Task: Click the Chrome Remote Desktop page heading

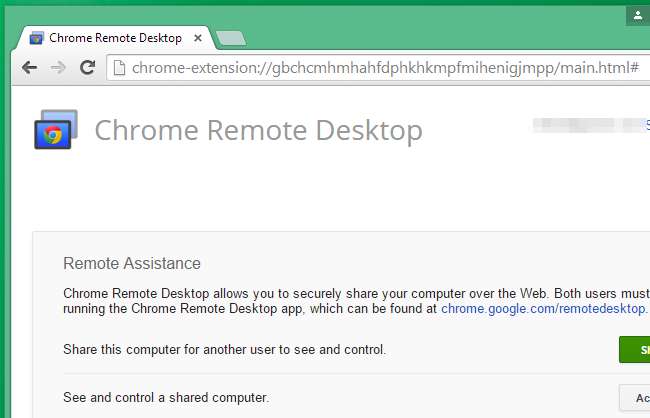Action: click(x=258, y=131)
